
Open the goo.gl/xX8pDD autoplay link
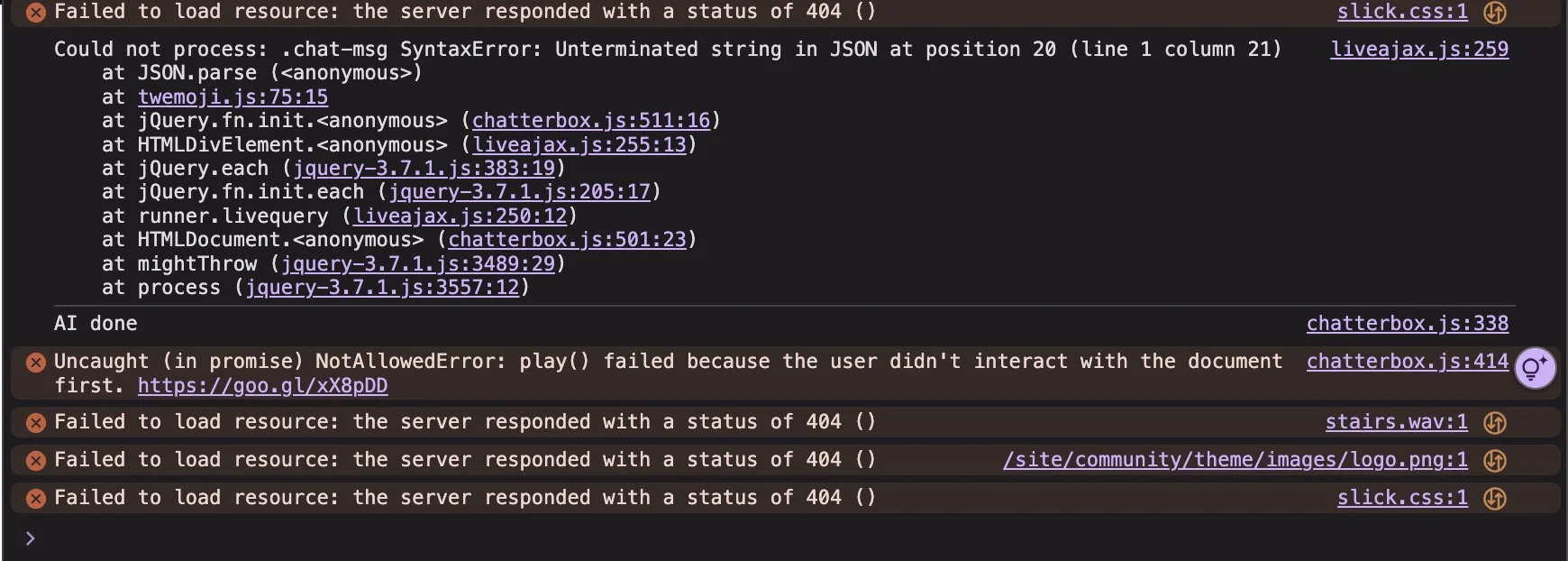click(262, 385)
